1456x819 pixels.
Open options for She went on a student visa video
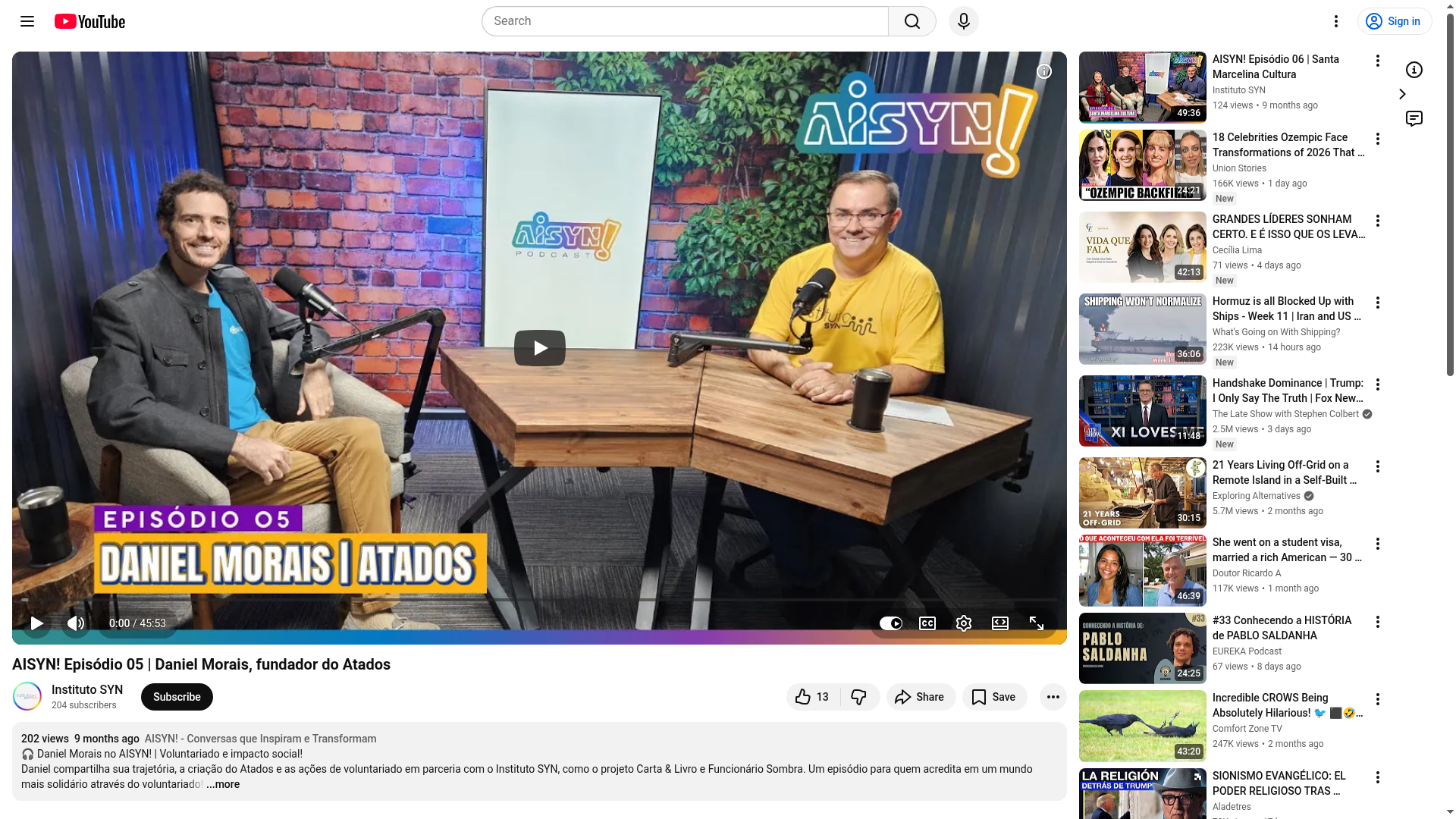[1378, 544]
